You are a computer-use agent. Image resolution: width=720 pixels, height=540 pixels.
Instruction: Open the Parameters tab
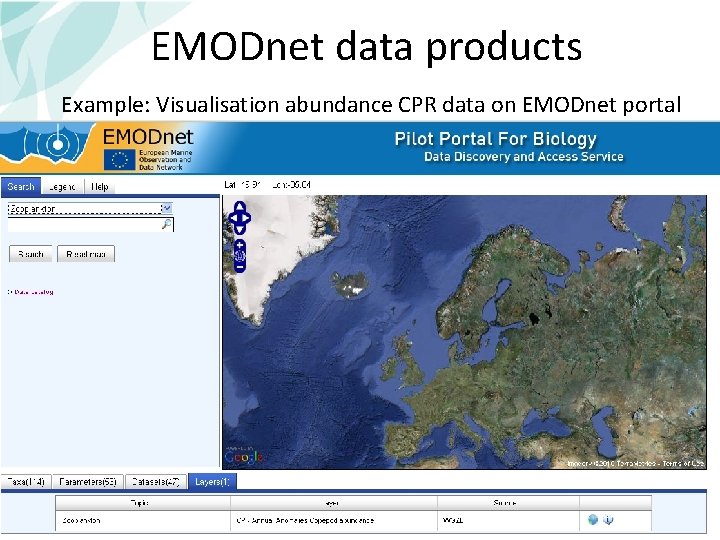[x=88, y=482]
